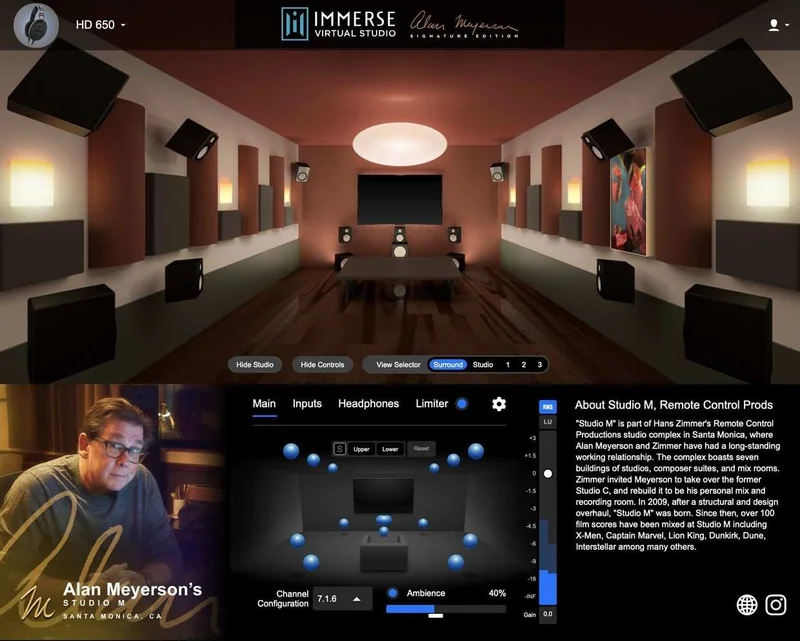Click the middle right height speaker sphere
The image size is (800, 641).
(453, 460)
